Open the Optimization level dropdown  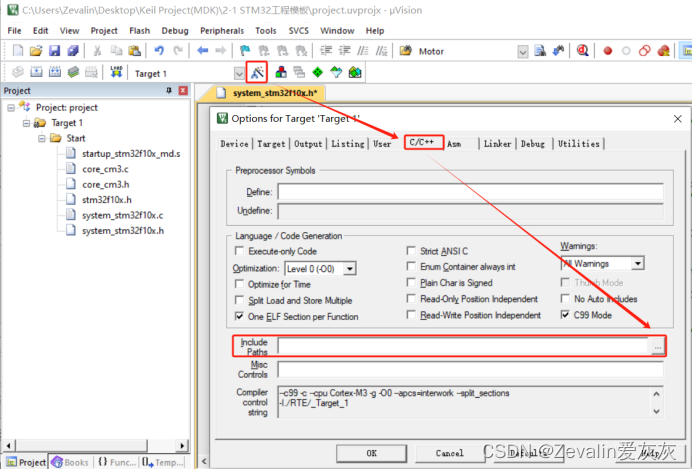tap(350, 268)
